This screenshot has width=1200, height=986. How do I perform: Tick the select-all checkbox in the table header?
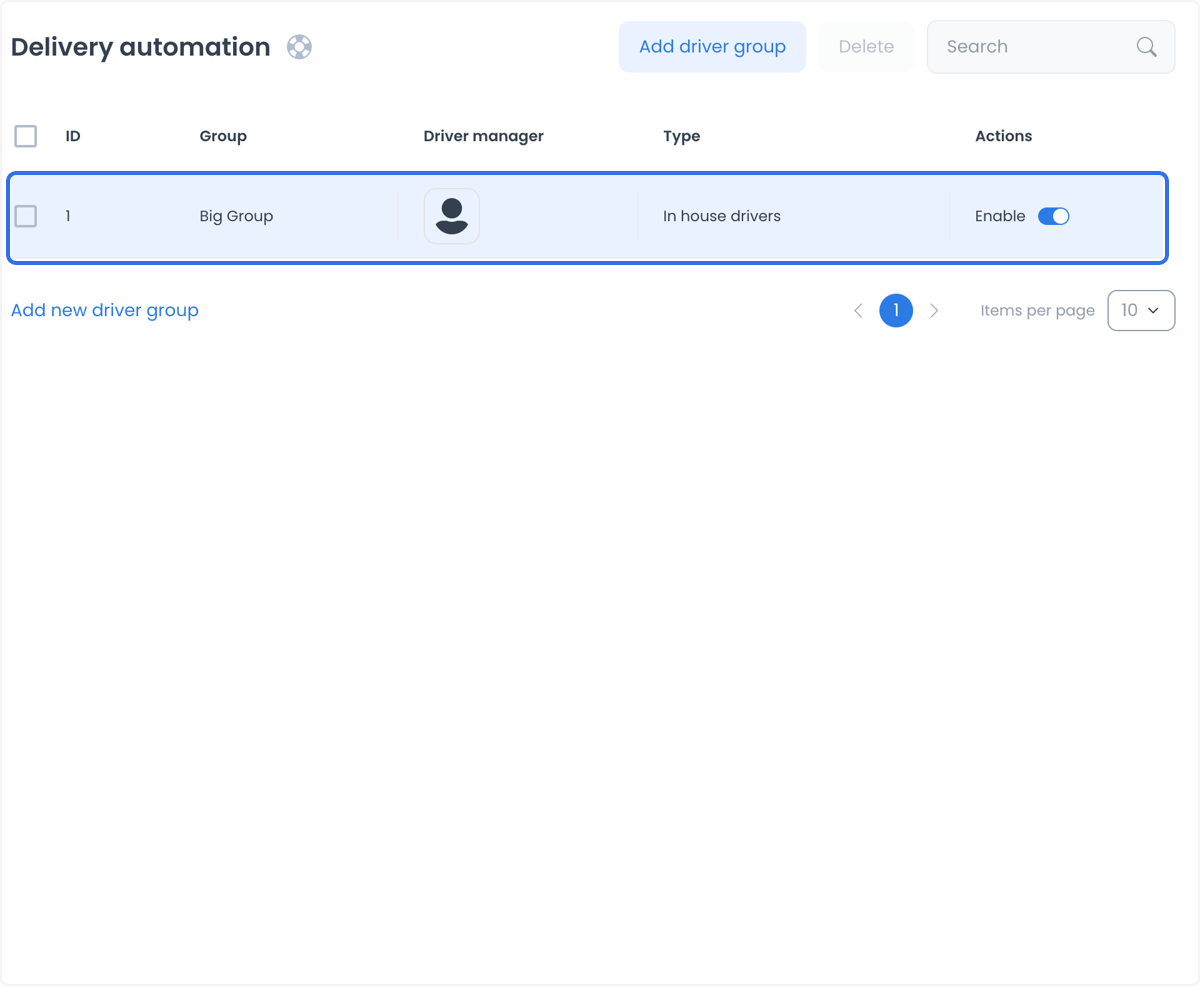(26, 136)
